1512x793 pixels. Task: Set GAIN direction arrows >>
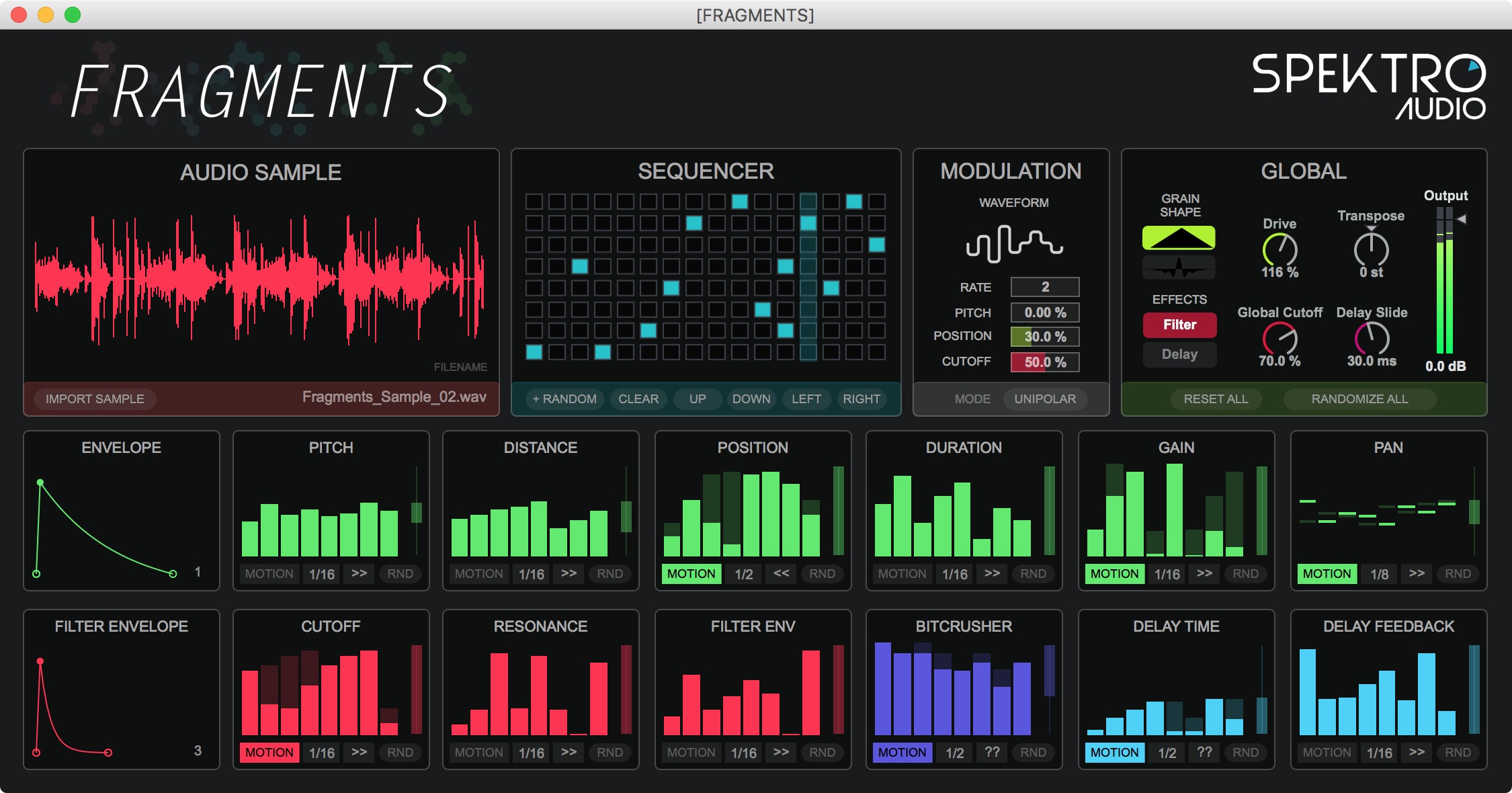click(x=1204, y=573)
